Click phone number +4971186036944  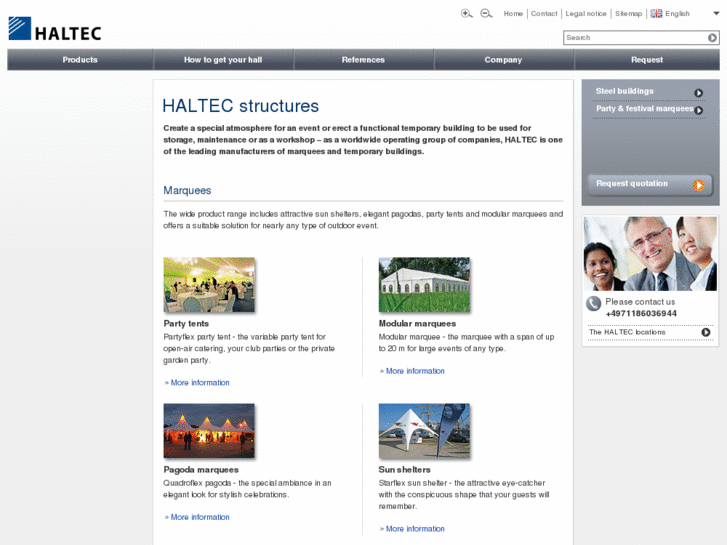coord(641,314)
